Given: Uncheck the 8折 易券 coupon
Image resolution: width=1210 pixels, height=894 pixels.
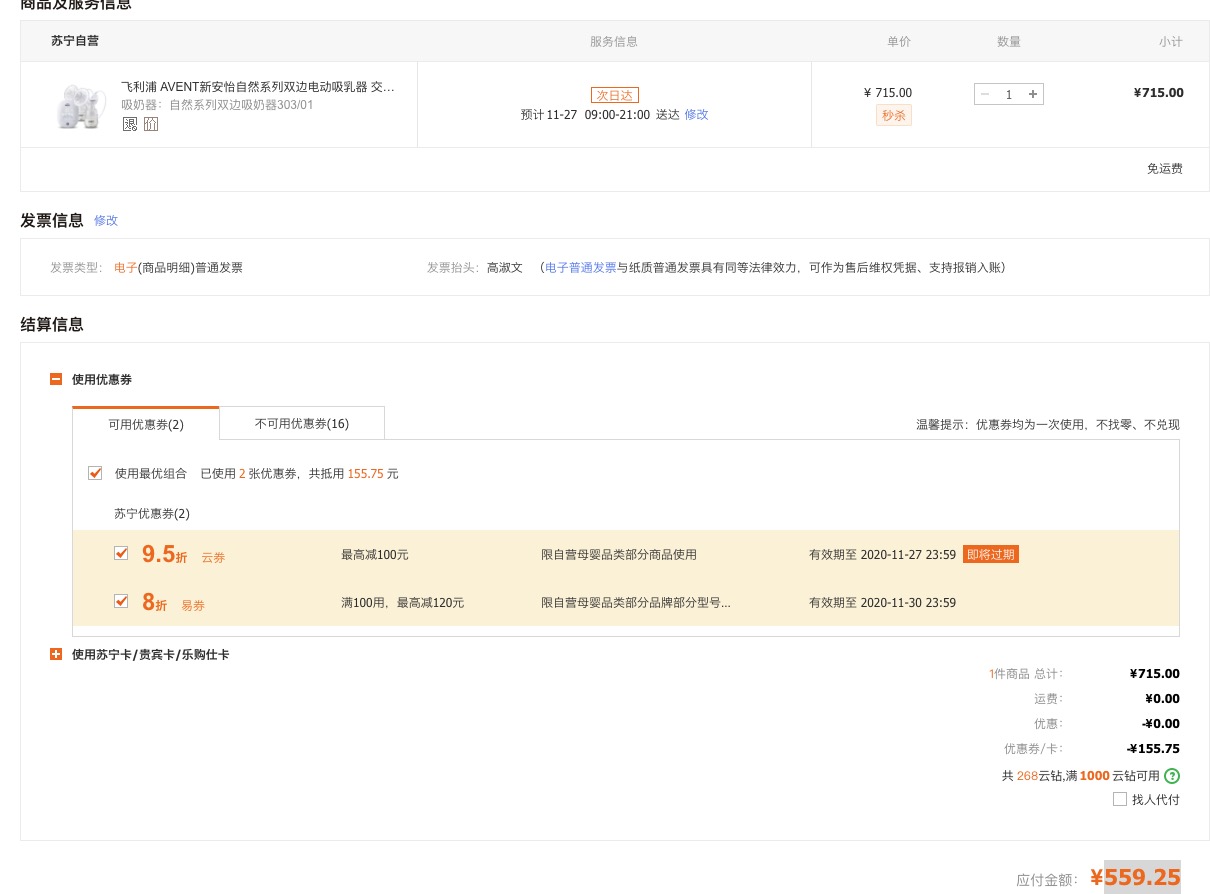Looking at the screenshot, I should click(121, 601).
